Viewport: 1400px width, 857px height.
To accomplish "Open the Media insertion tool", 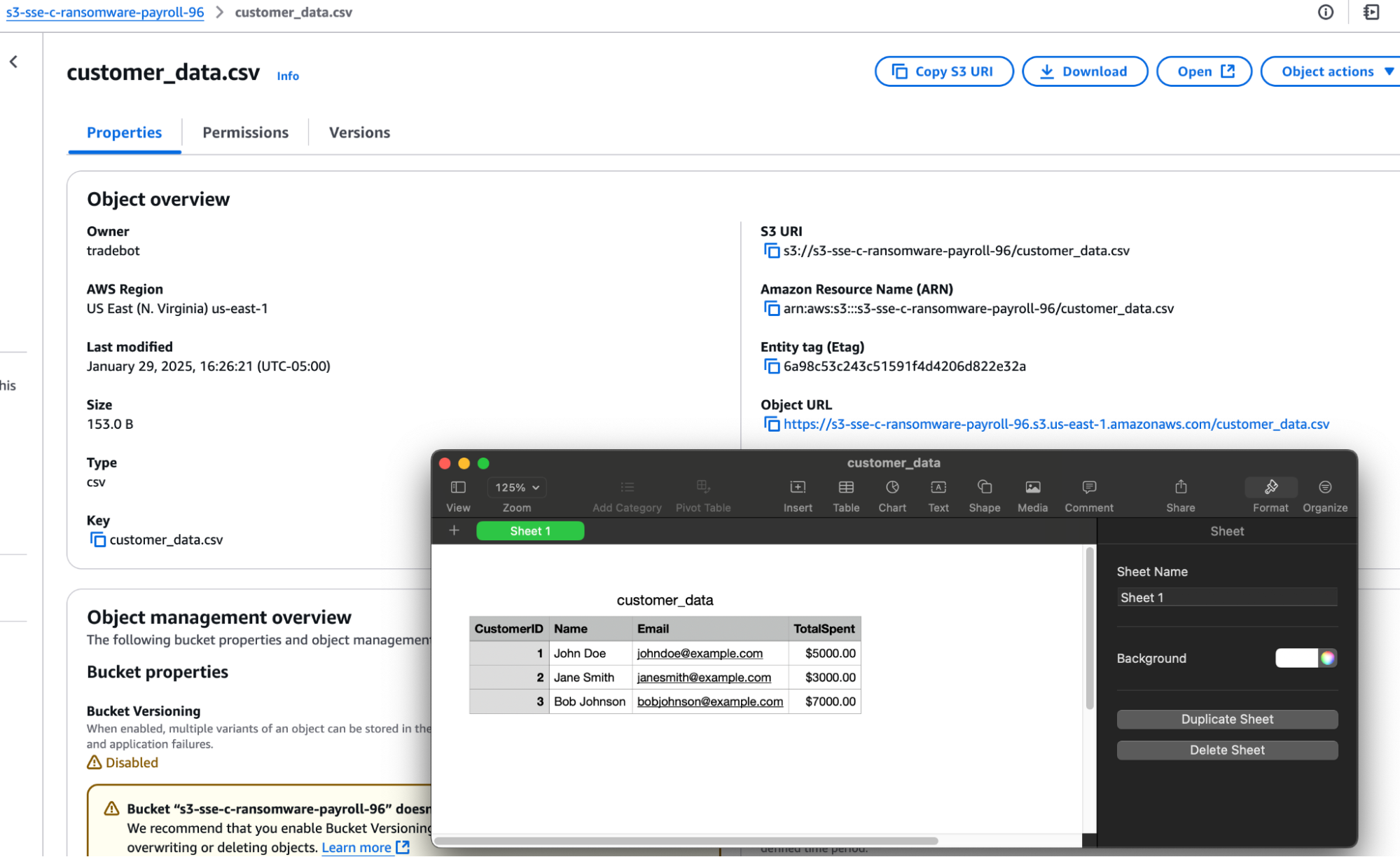I will click(x=1032, y=494).
